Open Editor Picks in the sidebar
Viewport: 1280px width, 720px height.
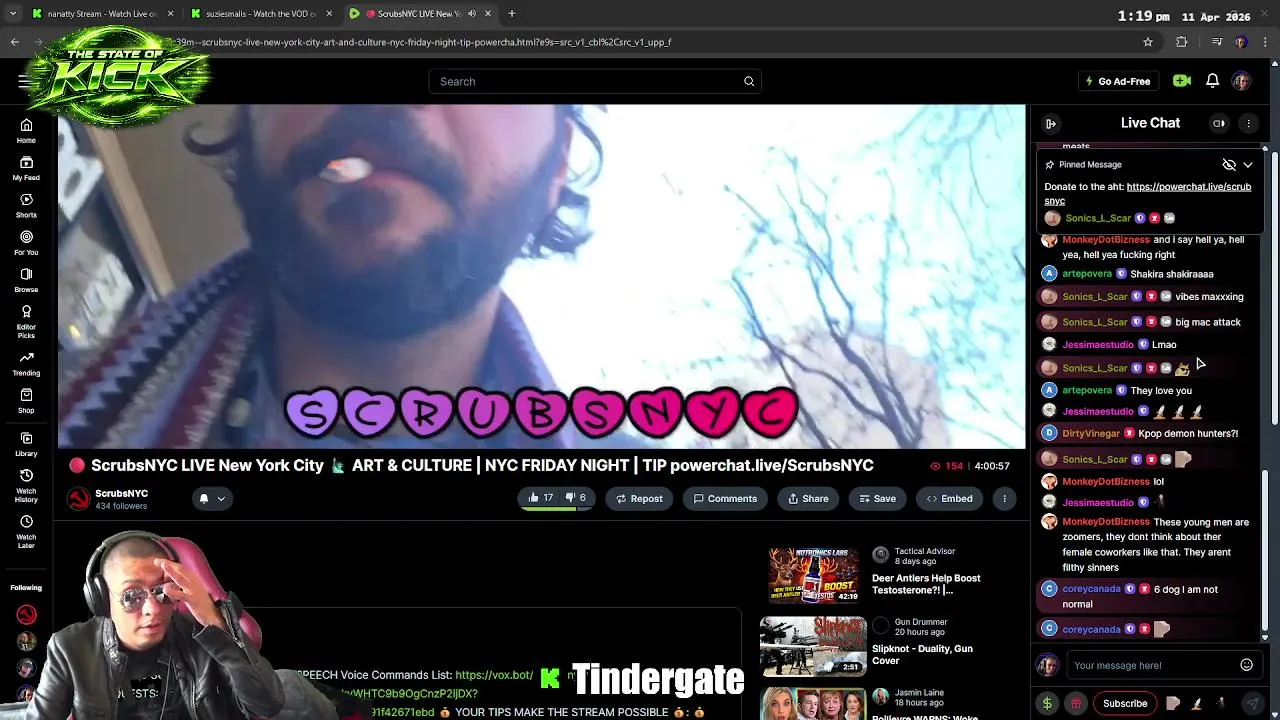tap(26, 320)
